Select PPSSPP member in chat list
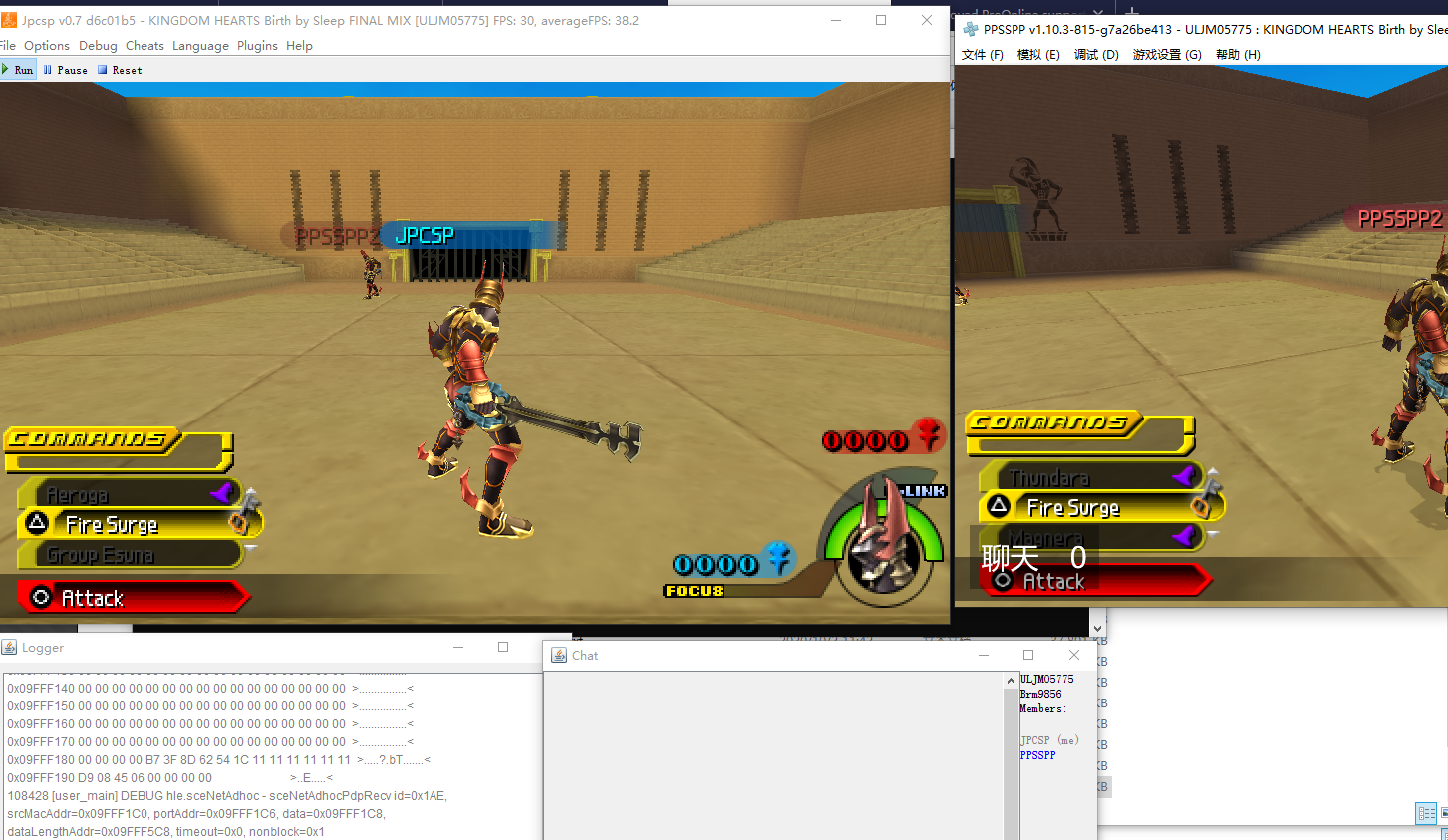The width and height of the screenshot is (1448, 840). click(x=1037, y=755)
